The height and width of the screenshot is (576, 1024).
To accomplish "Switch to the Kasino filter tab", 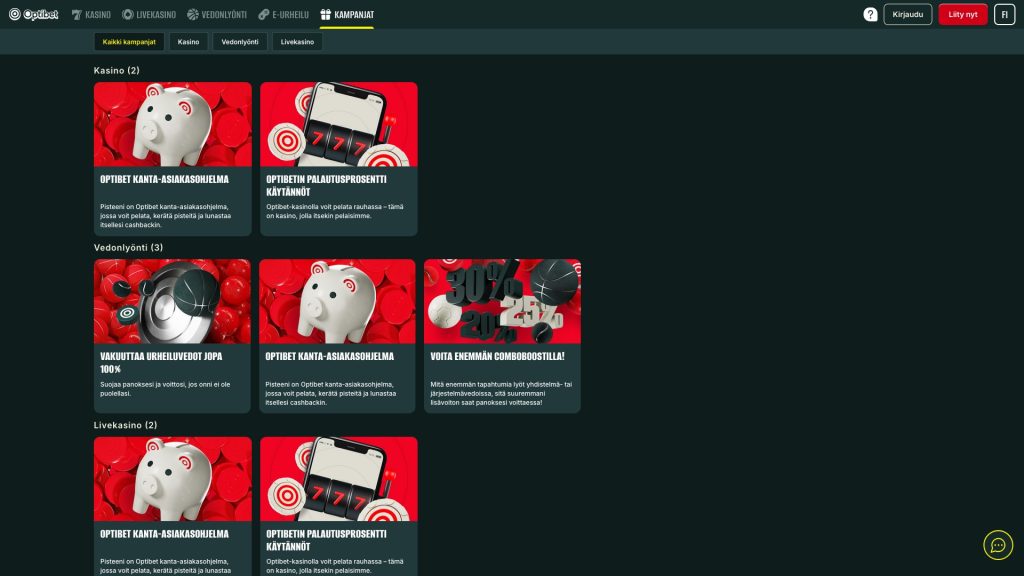I will pyautogui.click(x=189, y=42).
